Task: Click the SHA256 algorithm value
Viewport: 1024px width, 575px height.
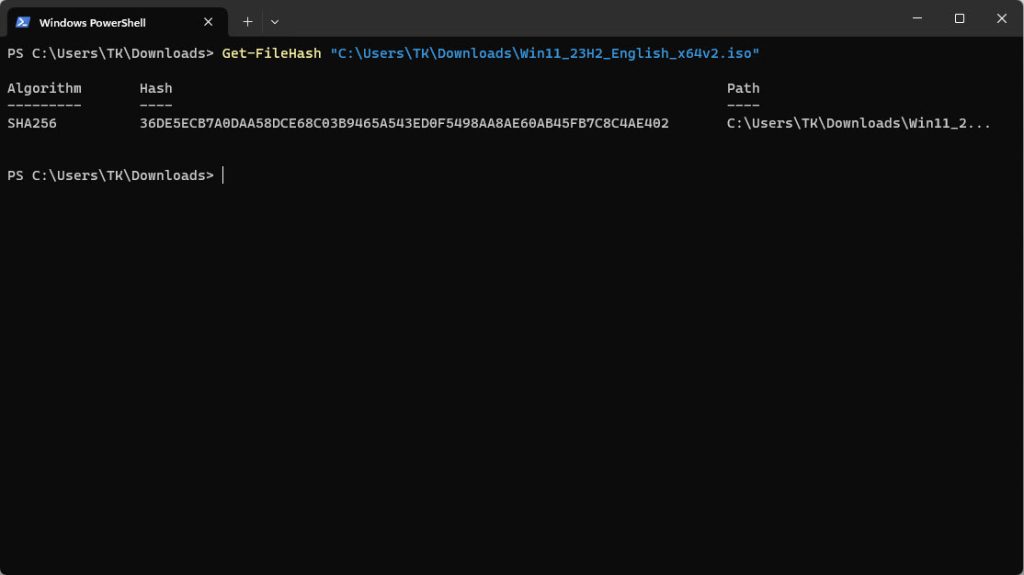Action: click(x=32, y=123)
